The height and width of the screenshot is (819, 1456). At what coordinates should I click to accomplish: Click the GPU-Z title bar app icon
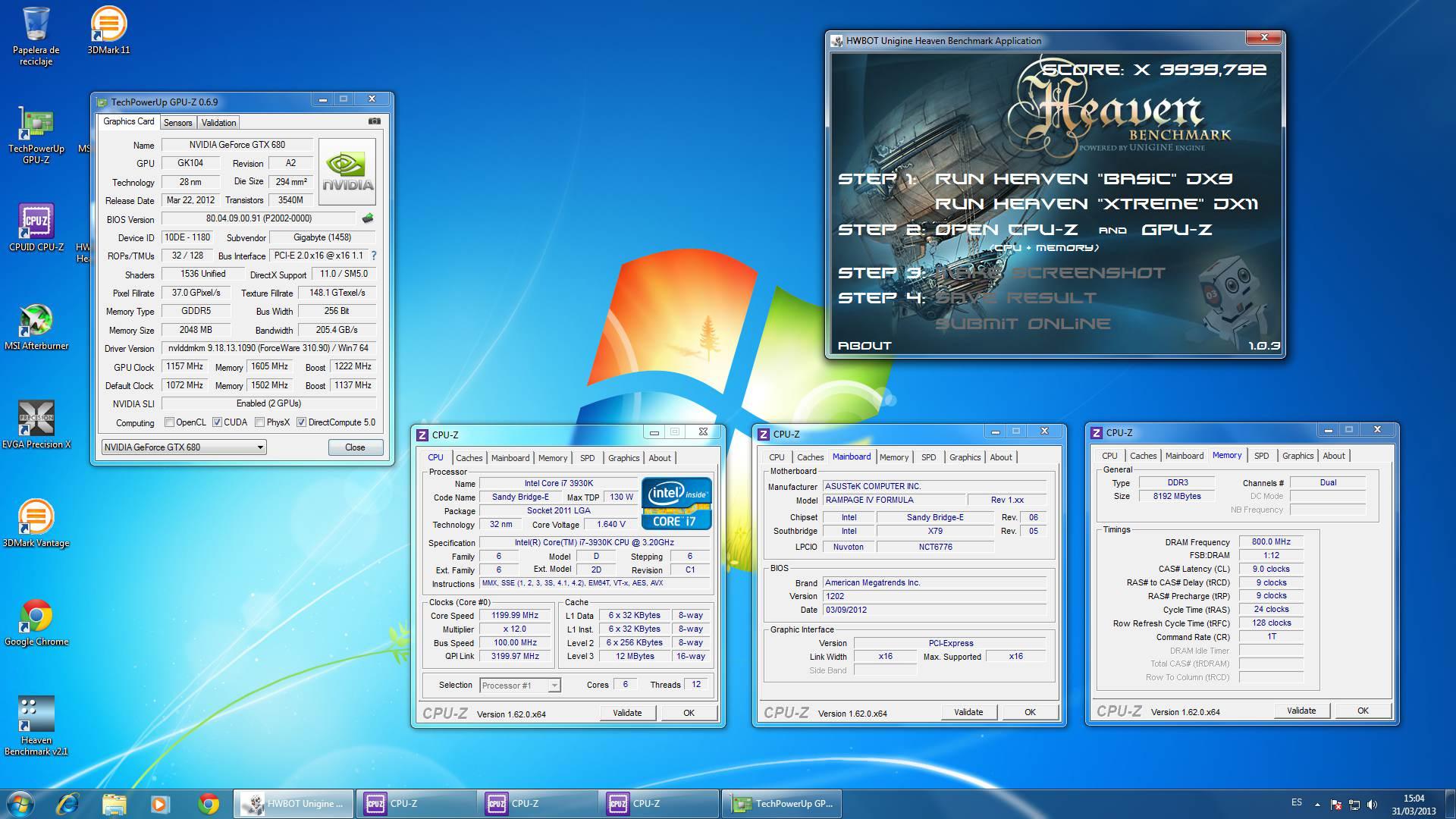coord(102,102)
